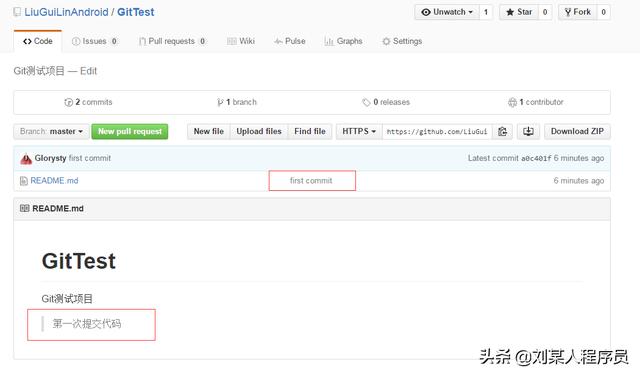Viewport: 640px width, 376px height.
Task: Open the Wiki tab
Action: (x=241, y=41)
